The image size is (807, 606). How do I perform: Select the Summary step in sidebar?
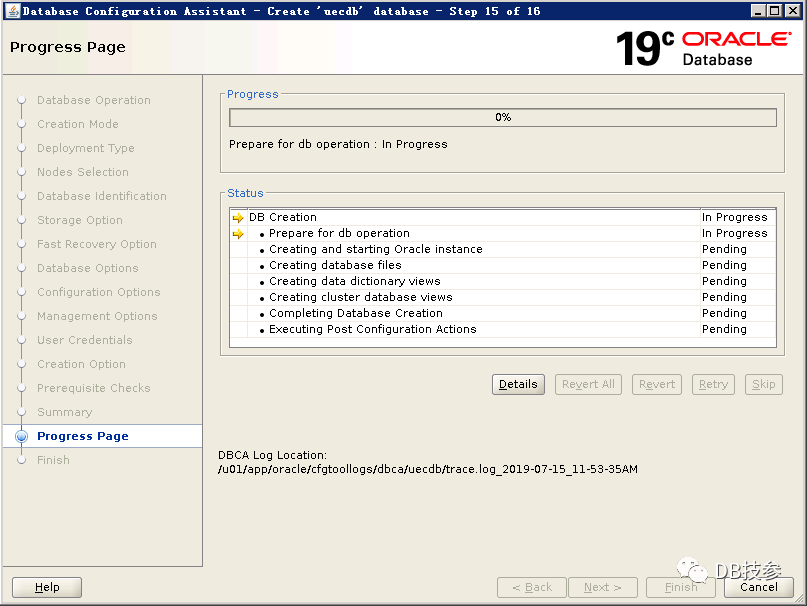(x=64, y=412)
